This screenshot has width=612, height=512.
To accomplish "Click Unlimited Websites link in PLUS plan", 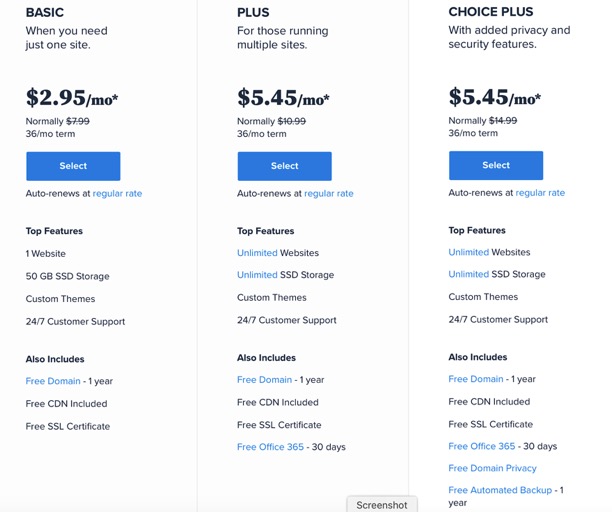I will [257, 253].
